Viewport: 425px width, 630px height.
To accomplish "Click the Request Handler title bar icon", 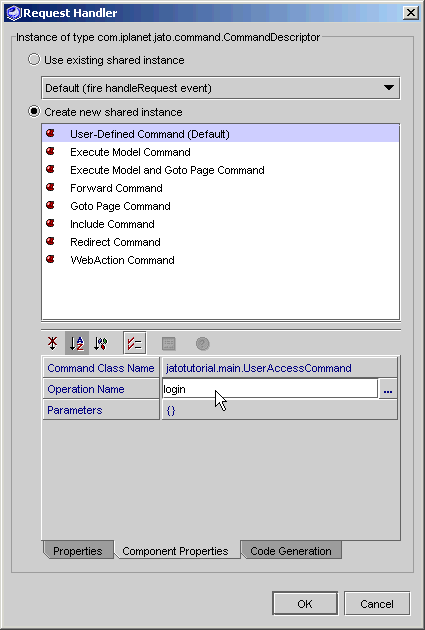I will (14, 13).
